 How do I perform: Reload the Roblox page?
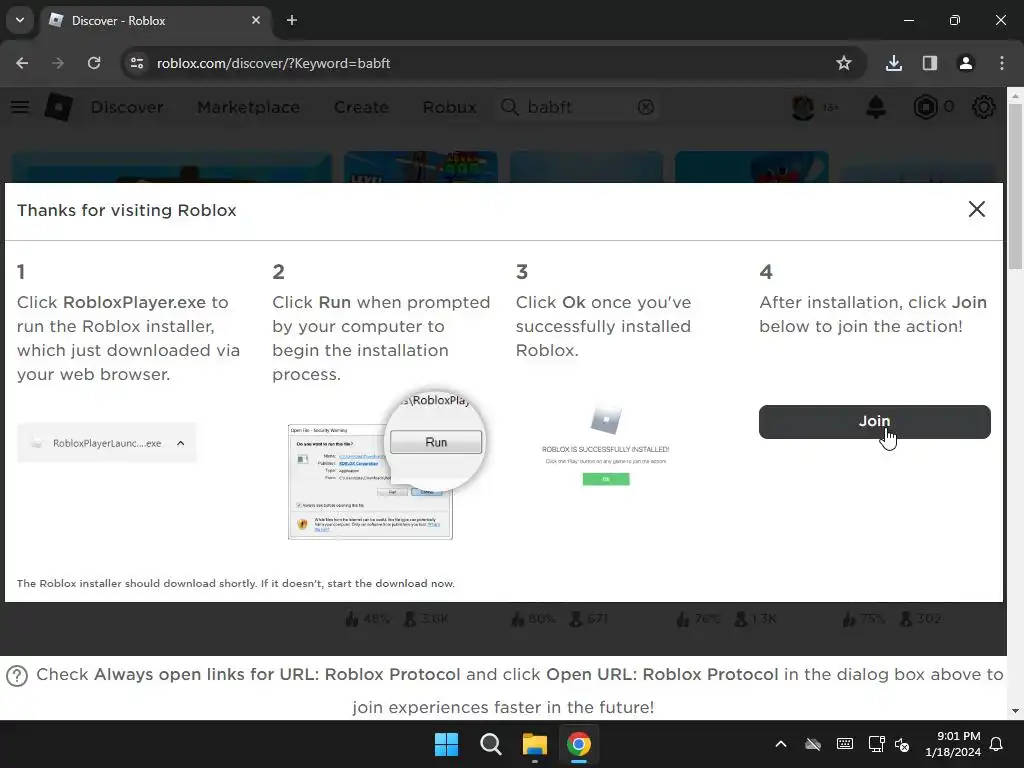[x=94, y=63]
